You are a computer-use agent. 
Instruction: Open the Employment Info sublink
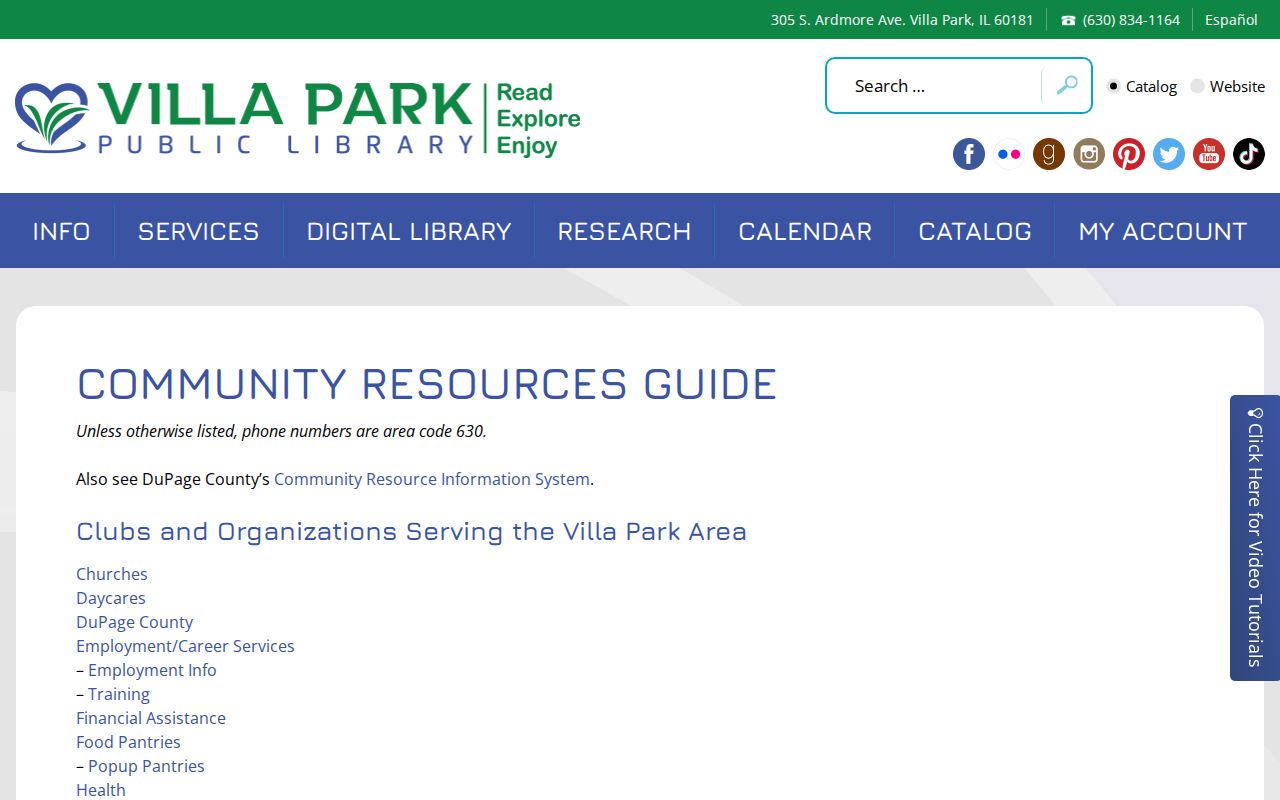click(152, 670)
